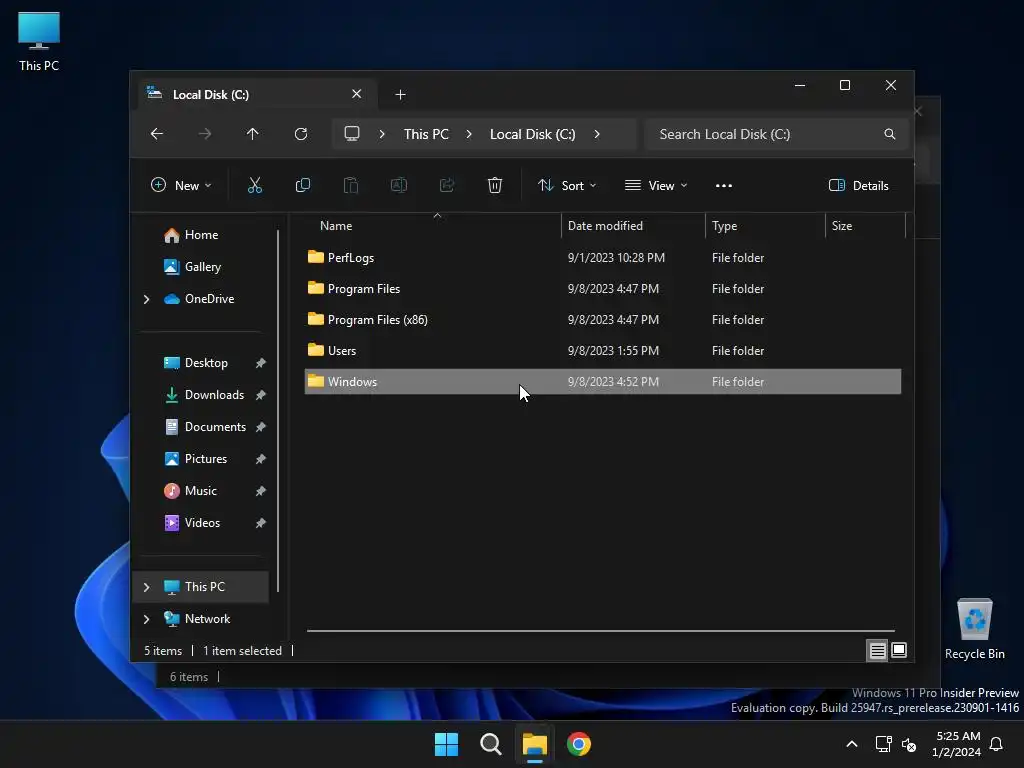Image resolution: width=1024 pixels, height=768 pixels.
Task: Sort by Size column header
Action: coord(865,226)
